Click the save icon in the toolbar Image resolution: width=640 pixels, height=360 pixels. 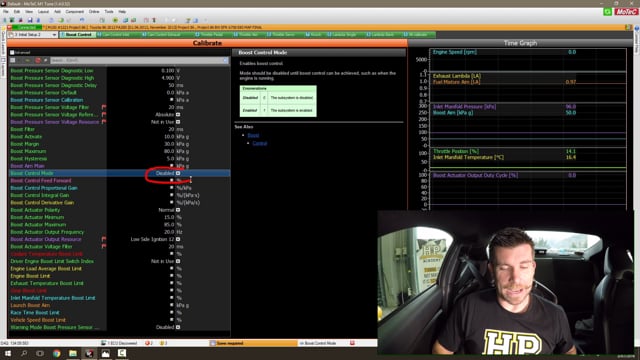click(30, 20)
